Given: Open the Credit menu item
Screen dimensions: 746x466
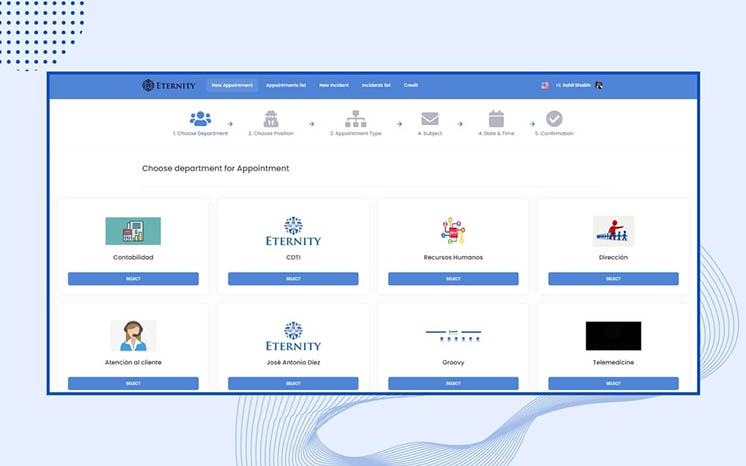Looking at the screenshot, I should click(x=411, y=85).
